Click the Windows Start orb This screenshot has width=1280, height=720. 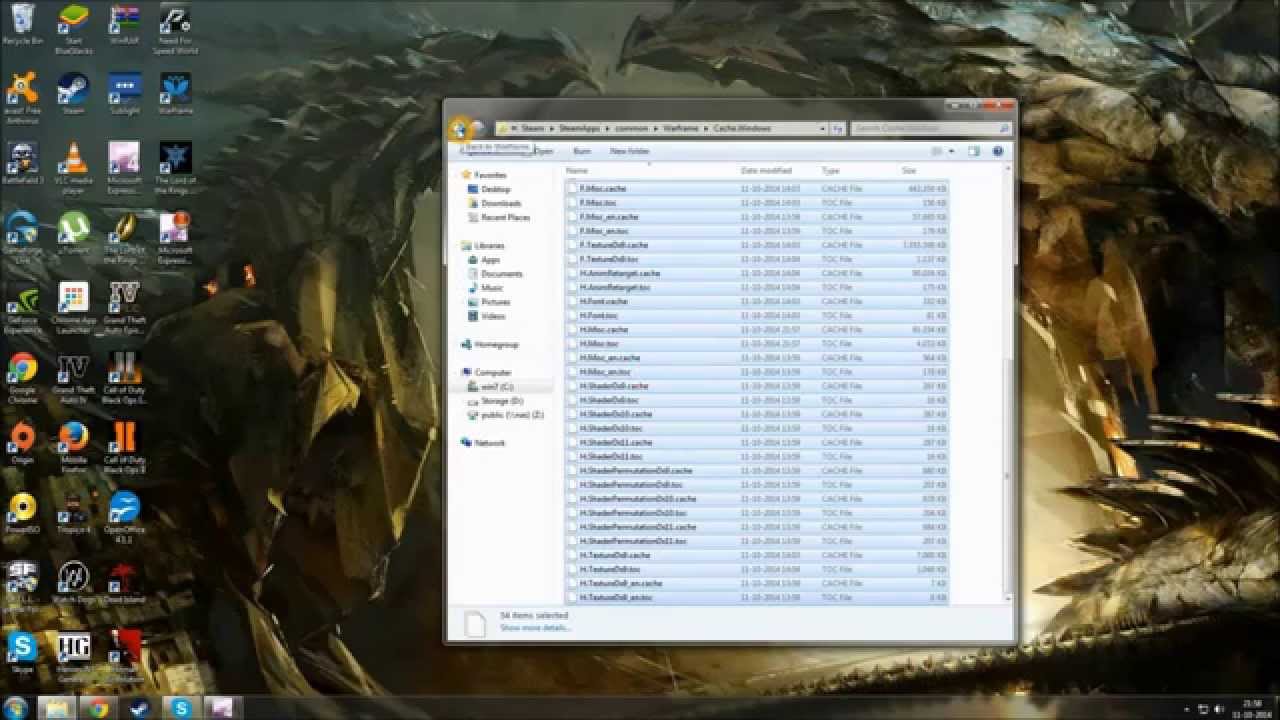16,707
